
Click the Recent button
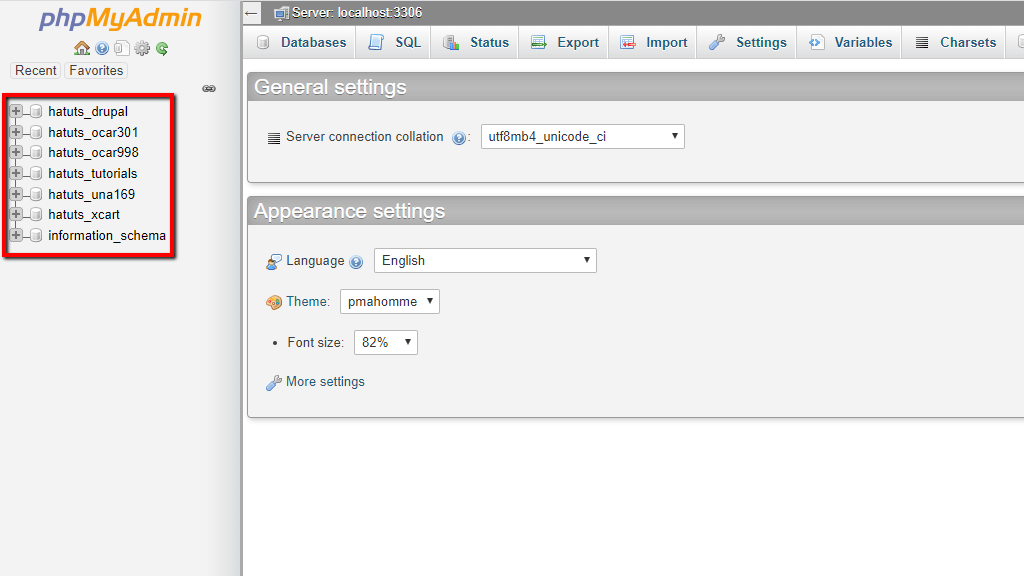click(36, 71)
